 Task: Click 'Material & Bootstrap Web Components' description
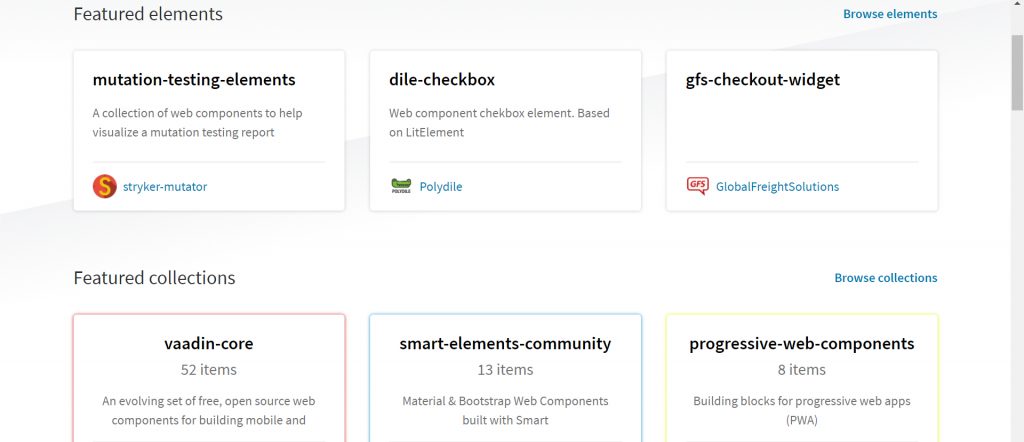pyautogui.click(x=505, y=411)
